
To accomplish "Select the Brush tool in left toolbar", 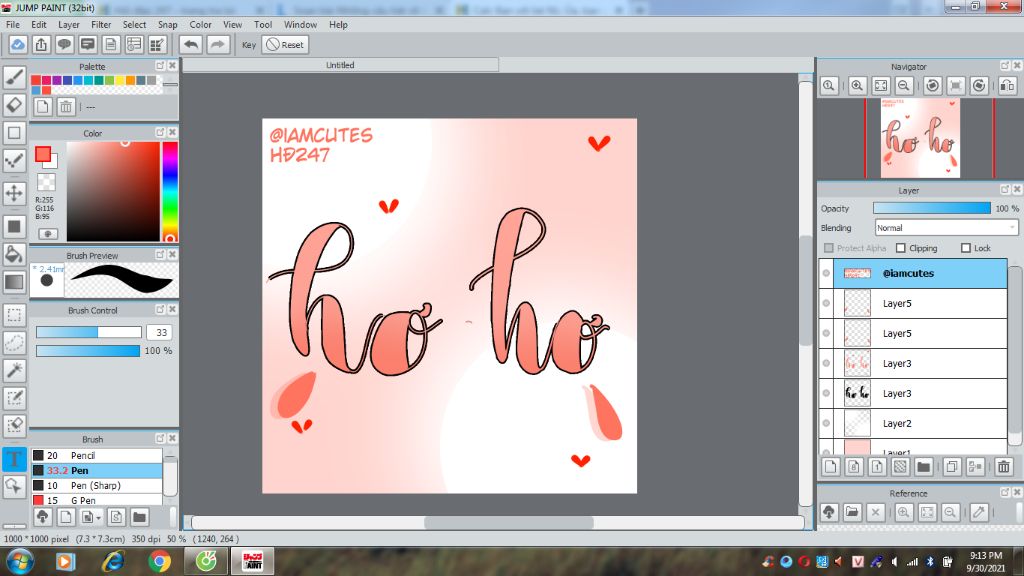I will pos(14,77).
